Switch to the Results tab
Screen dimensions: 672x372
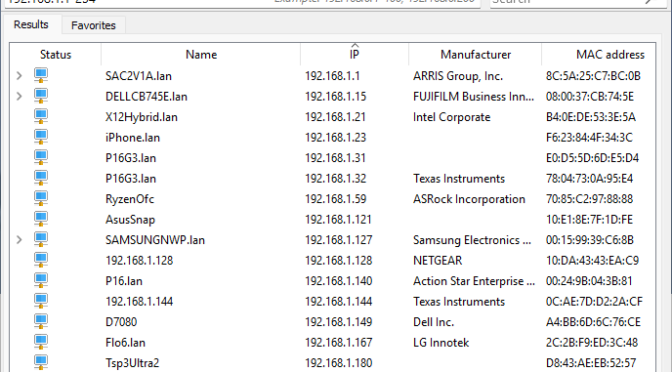[31, 24]
